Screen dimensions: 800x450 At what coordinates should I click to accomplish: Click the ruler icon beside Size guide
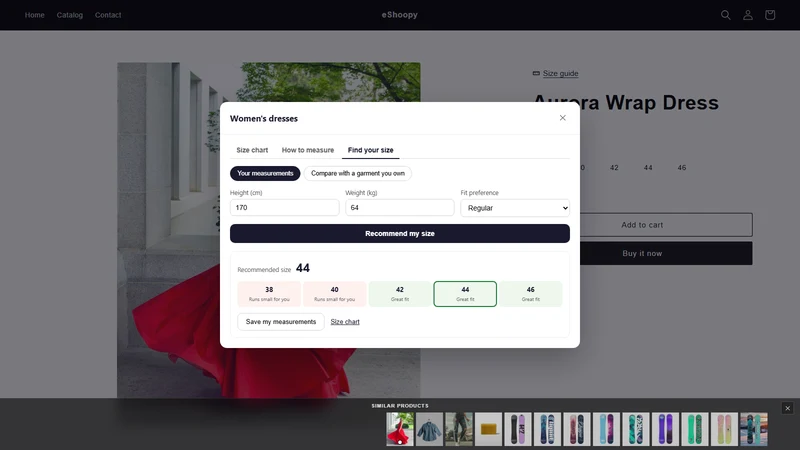tap(536, 73)
